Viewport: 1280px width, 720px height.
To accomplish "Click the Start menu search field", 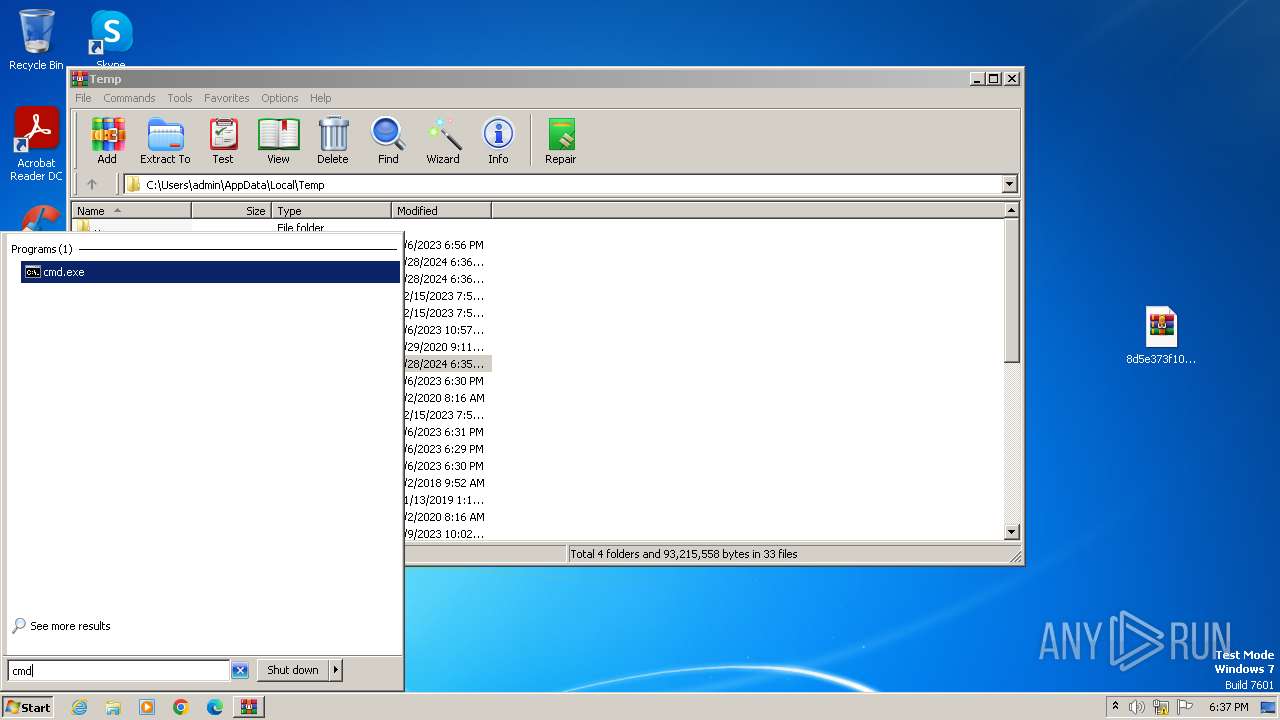I will pyautogui.click(x=119, y=671).
